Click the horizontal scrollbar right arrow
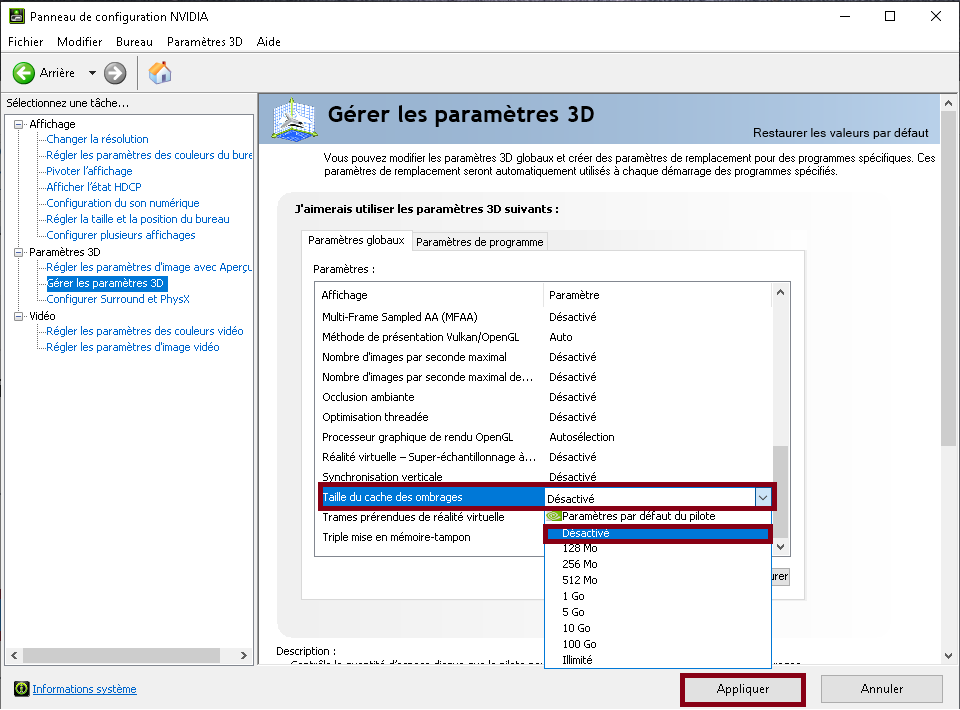 pos(243,656)
